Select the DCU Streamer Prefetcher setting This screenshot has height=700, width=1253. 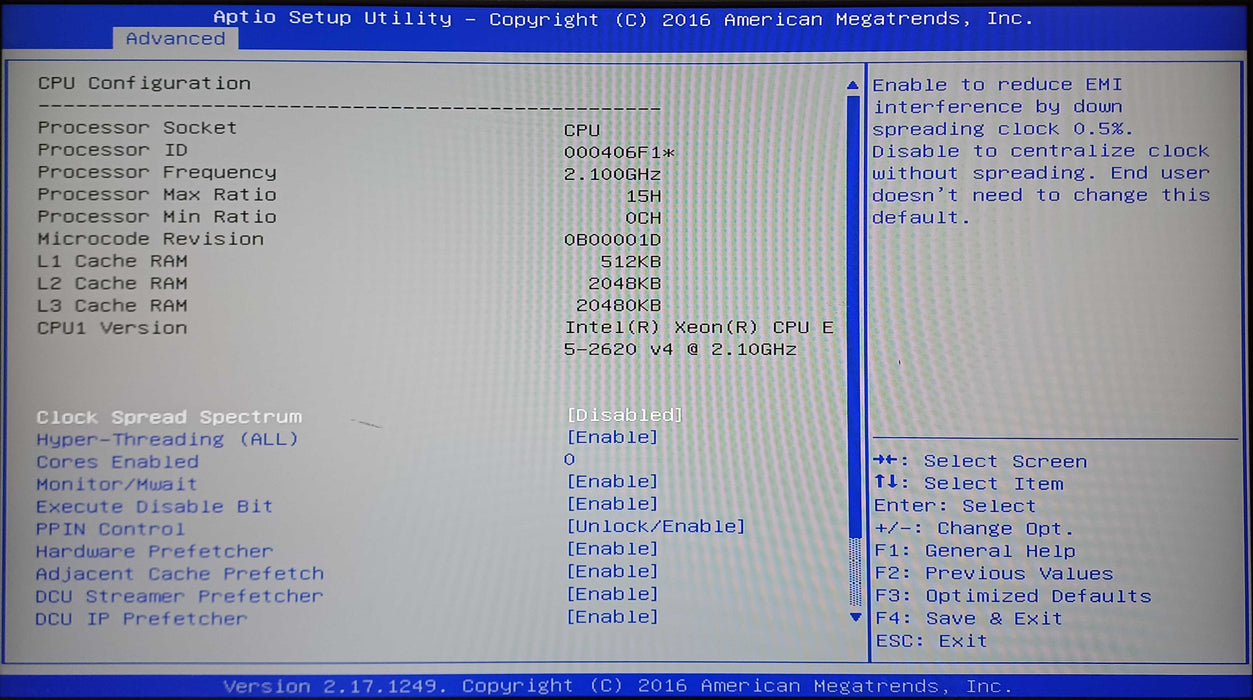click(x=179, y=597)
